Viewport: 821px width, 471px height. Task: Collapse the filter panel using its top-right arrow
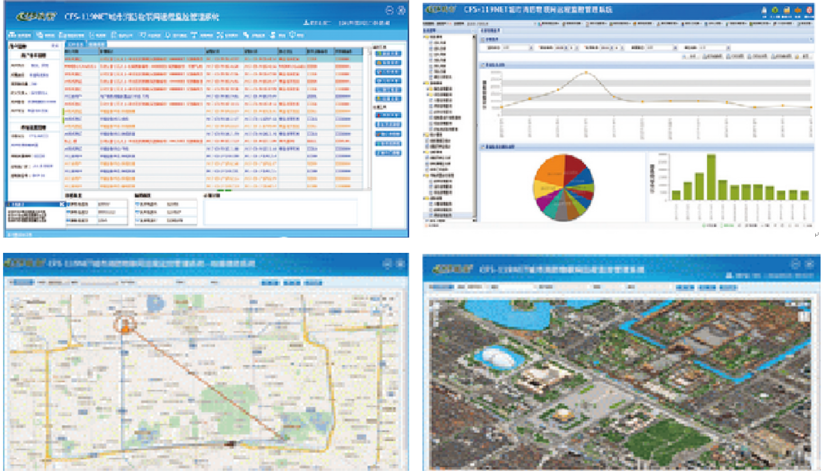pyautogui.click(x=811, y=39)
